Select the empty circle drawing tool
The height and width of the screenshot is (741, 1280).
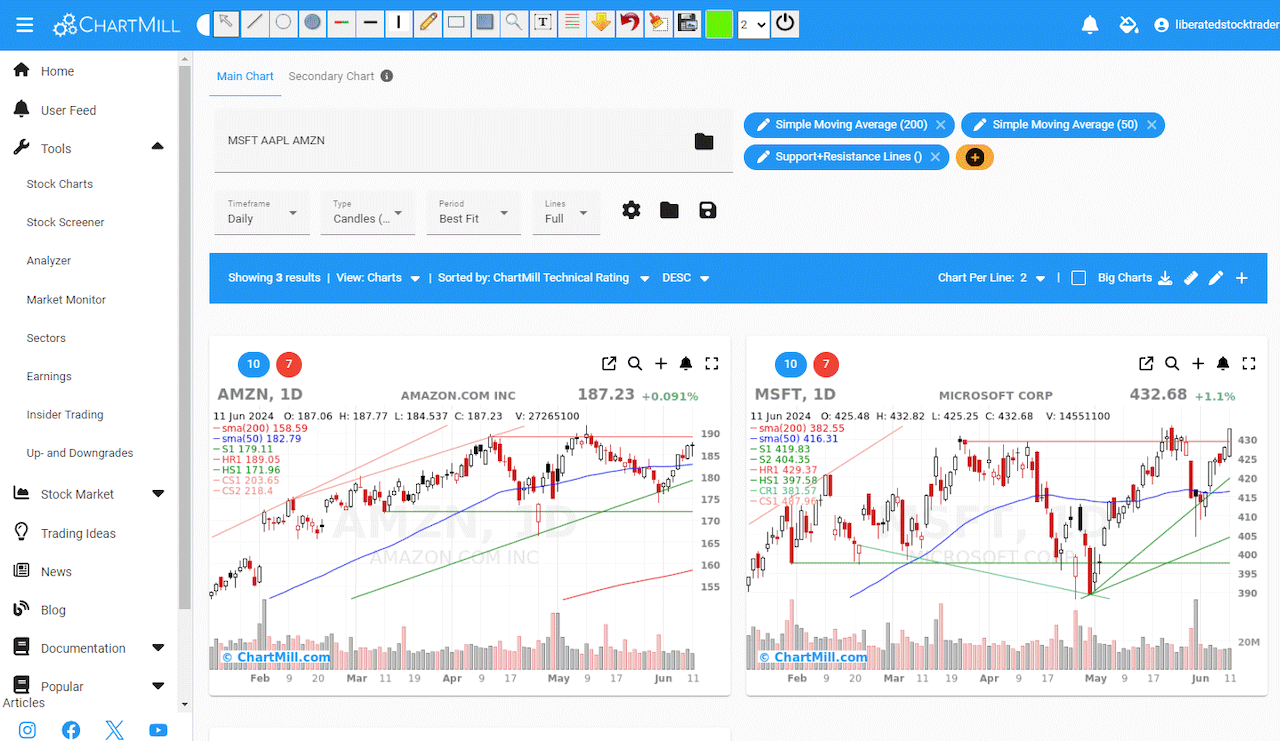click(284, 22)
